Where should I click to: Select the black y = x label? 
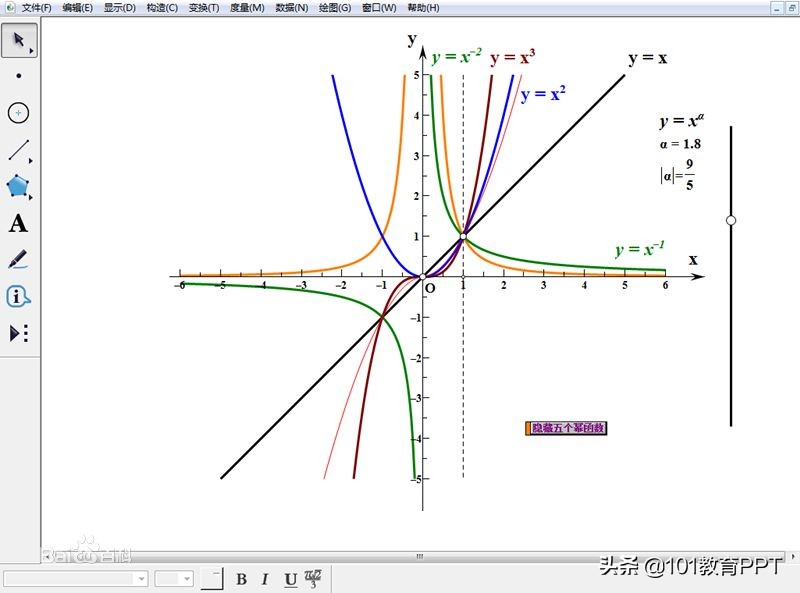pos(647,59)
